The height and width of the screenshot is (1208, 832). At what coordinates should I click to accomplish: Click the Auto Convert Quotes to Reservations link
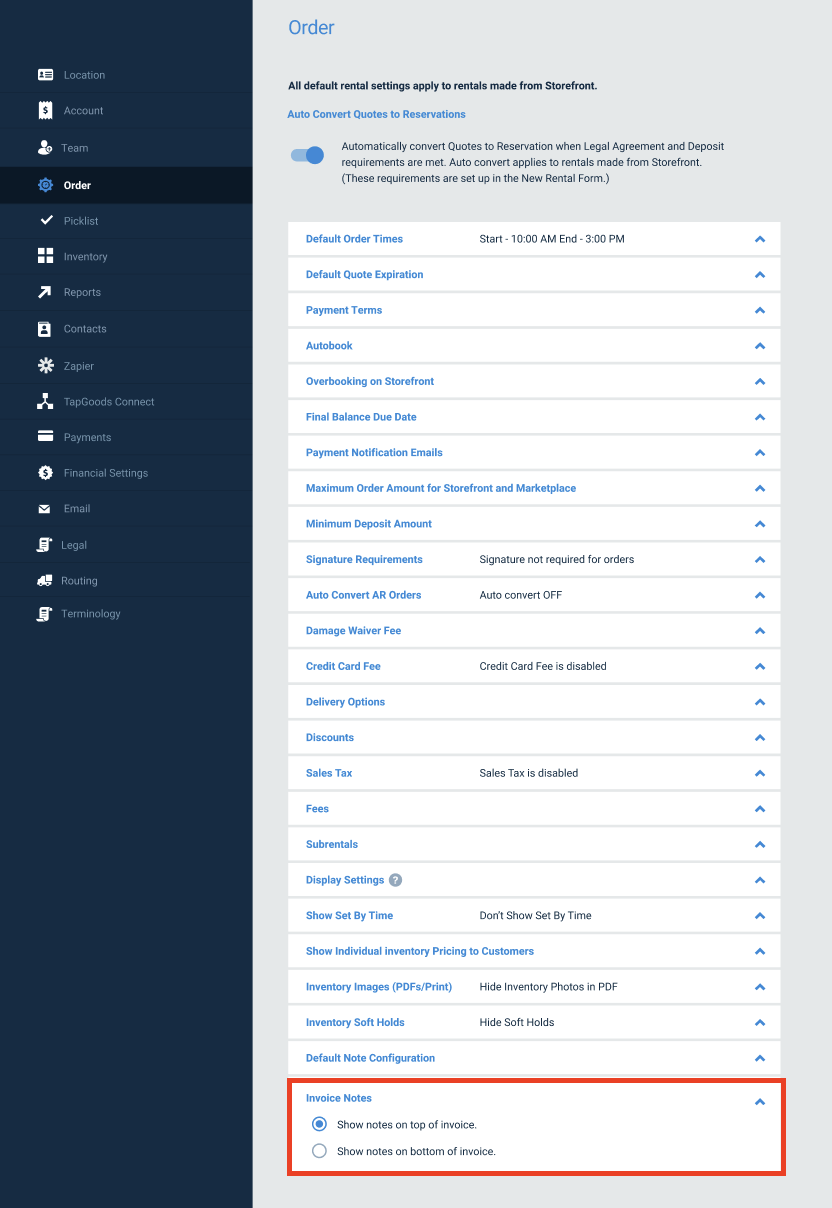pos(376,114)
